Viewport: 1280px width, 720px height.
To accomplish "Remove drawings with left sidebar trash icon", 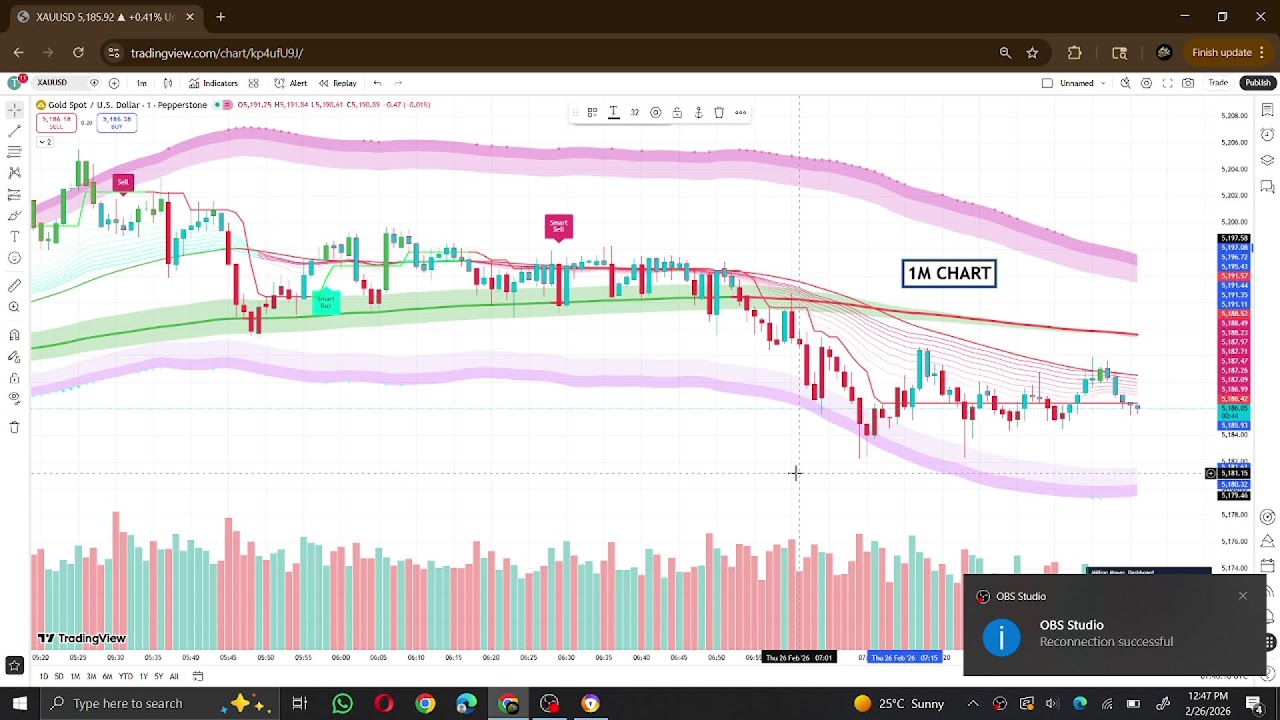I will [14, 427].
